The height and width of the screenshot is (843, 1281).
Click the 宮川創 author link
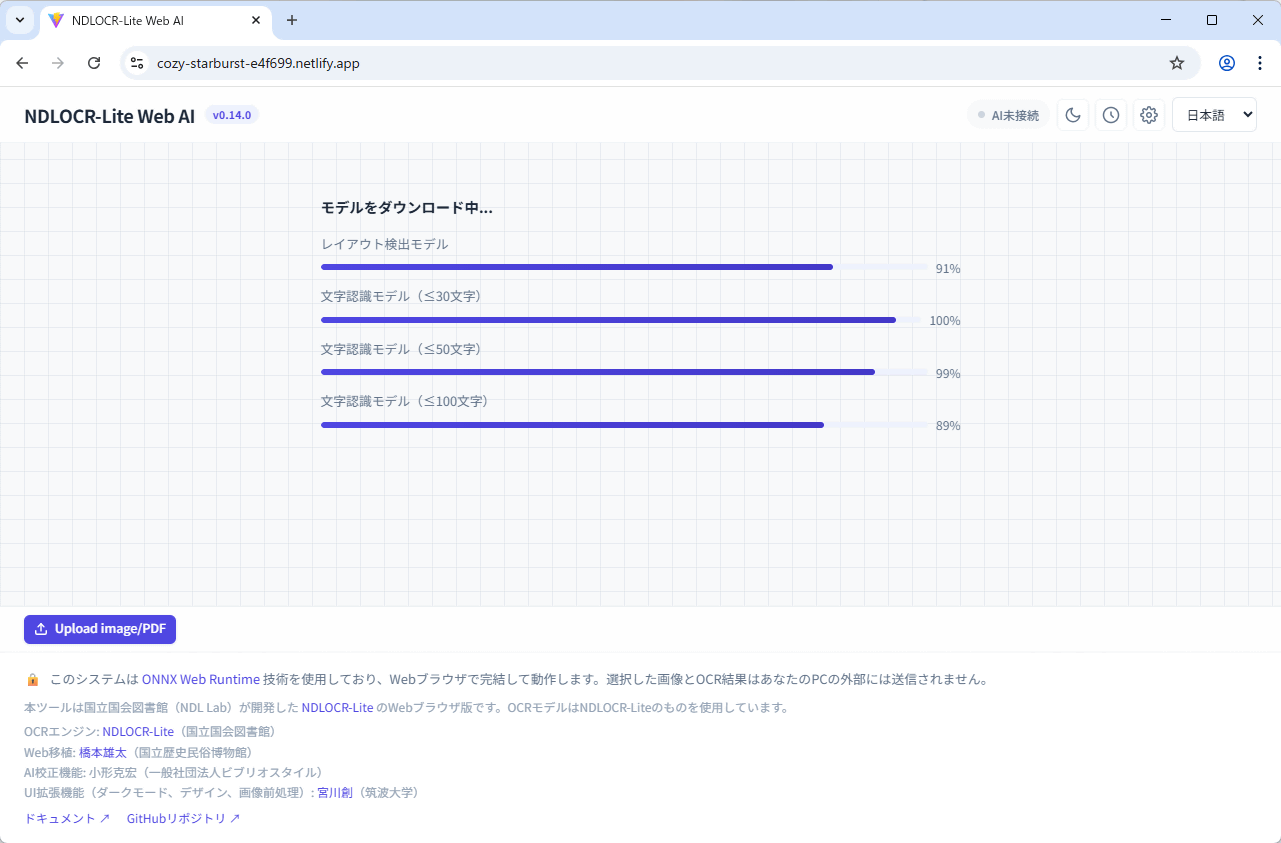334,792
